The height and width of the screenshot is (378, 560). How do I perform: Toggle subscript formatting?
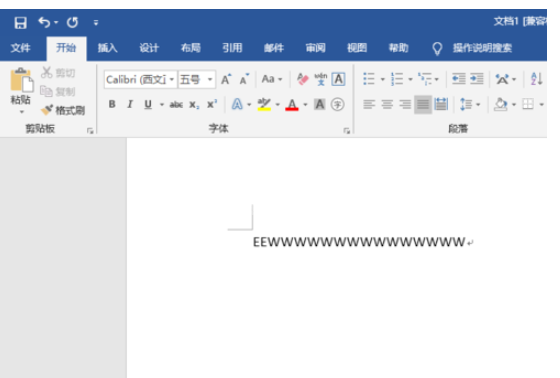pyautogui.click(x=194, y=105)
